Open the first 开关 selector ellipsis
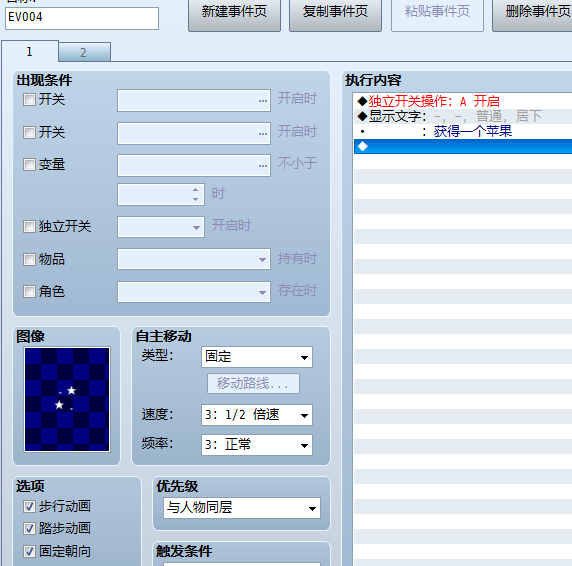Screen dimensions: 572x566 click(263, 101)
